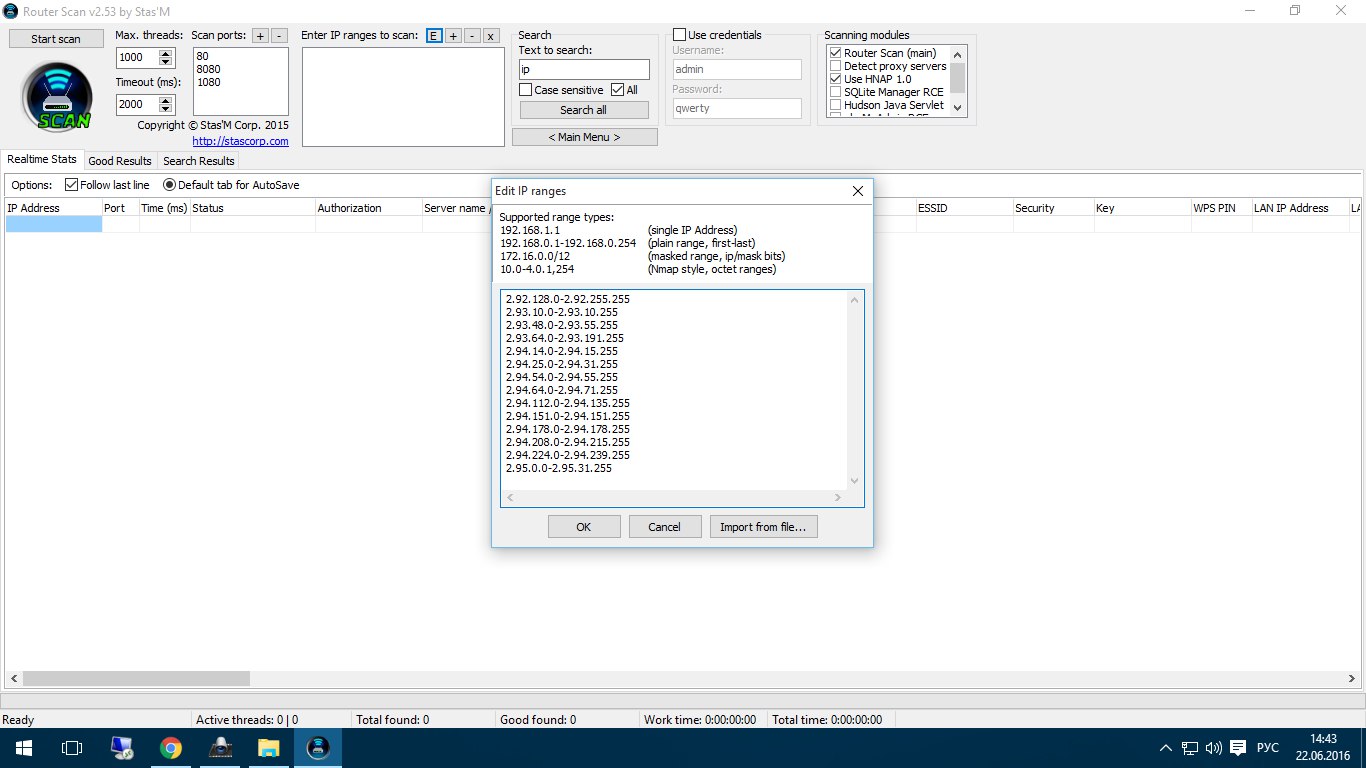The image size is (1366, 768).
Task: Switch to Search Results tab
Action: point(199,161)
